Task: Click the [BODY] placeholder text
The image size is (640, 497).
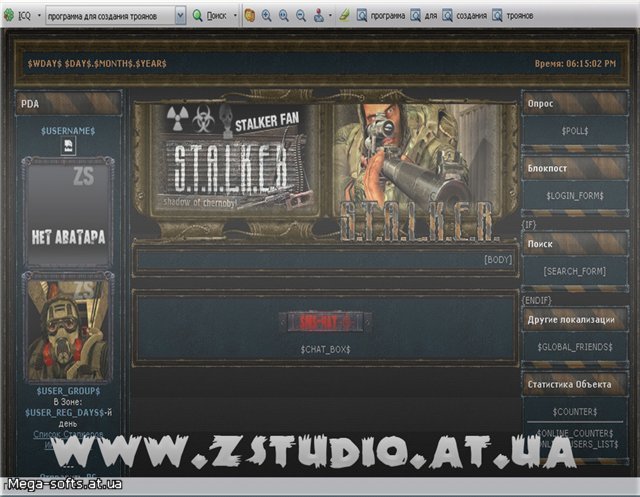Action: pyautogui.click(x=498, y=260)
